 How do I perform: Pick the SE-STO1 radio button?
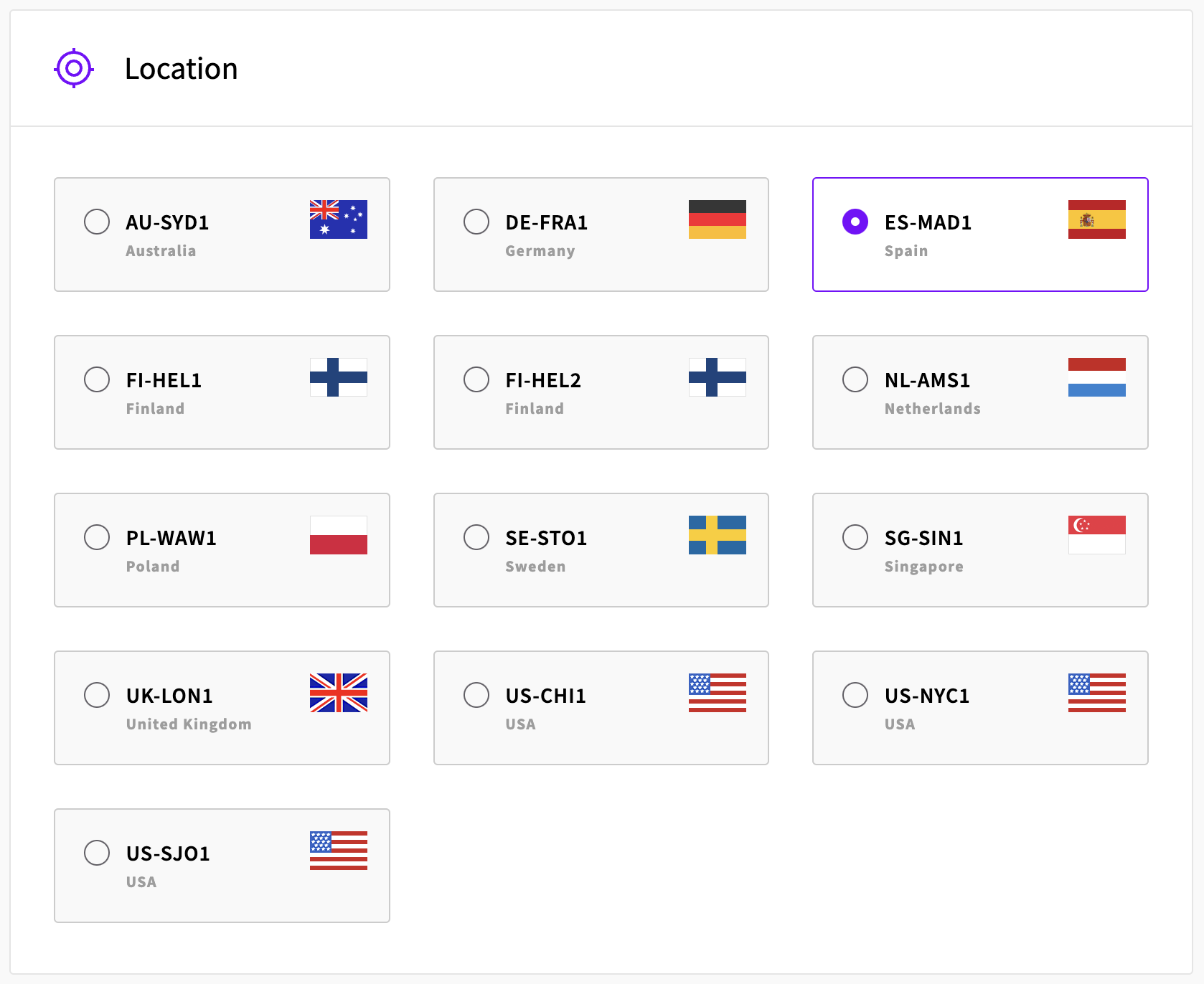476,537
